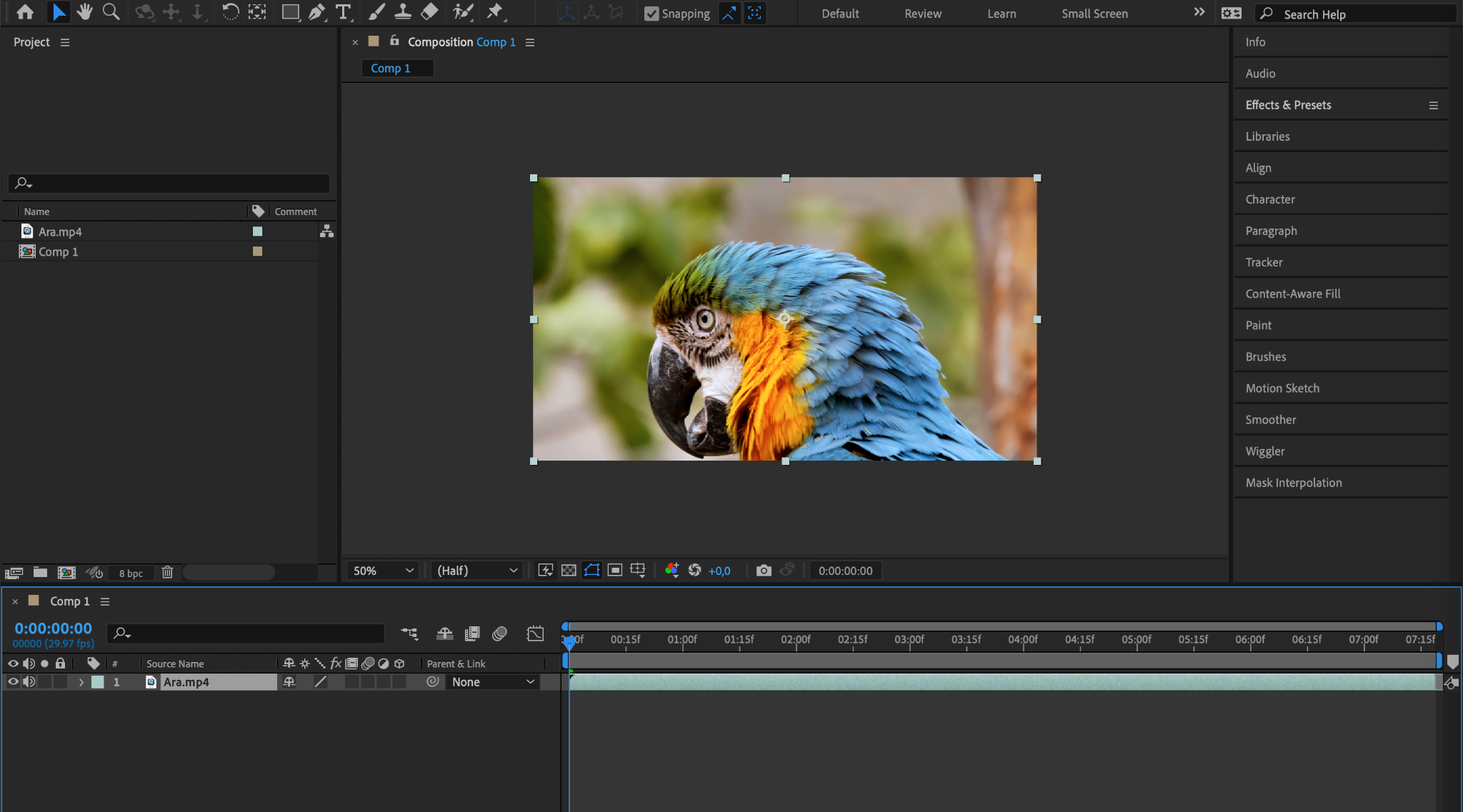Create a new folder in Project panel
Viewport: 1463px width, 812px height.
click(41, 573)
